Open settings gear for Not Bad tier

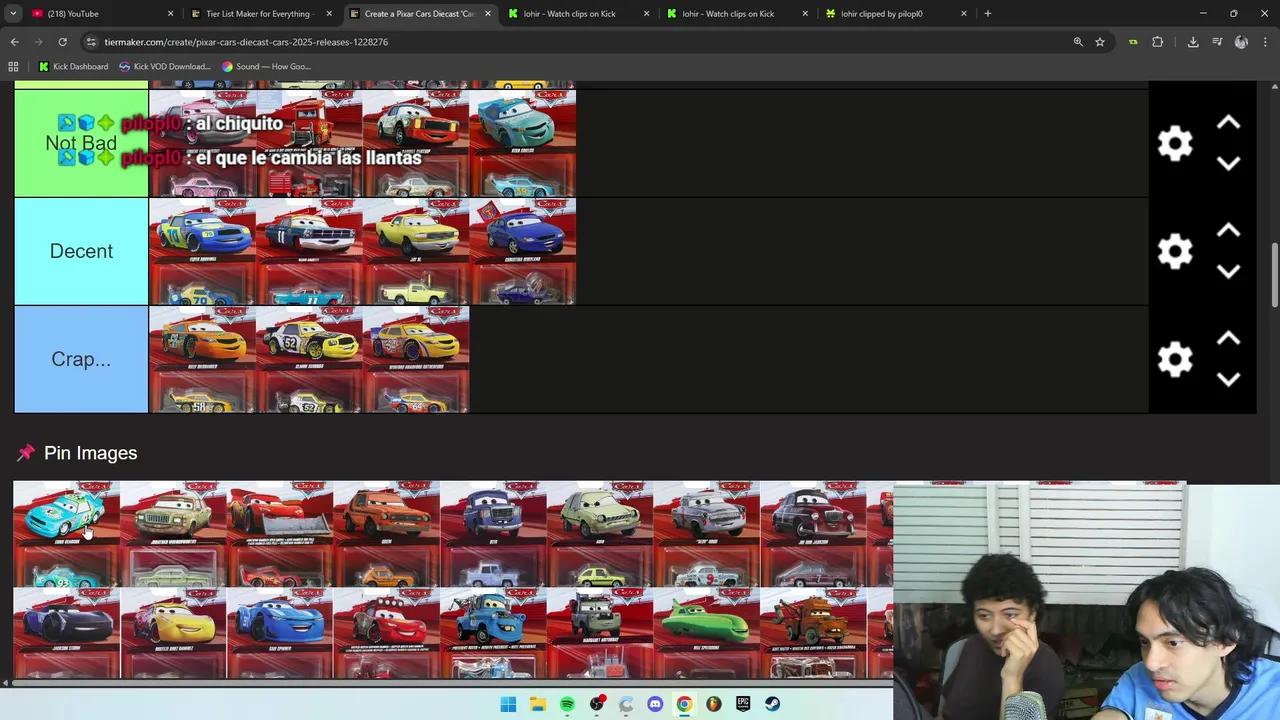point(1175,143)
